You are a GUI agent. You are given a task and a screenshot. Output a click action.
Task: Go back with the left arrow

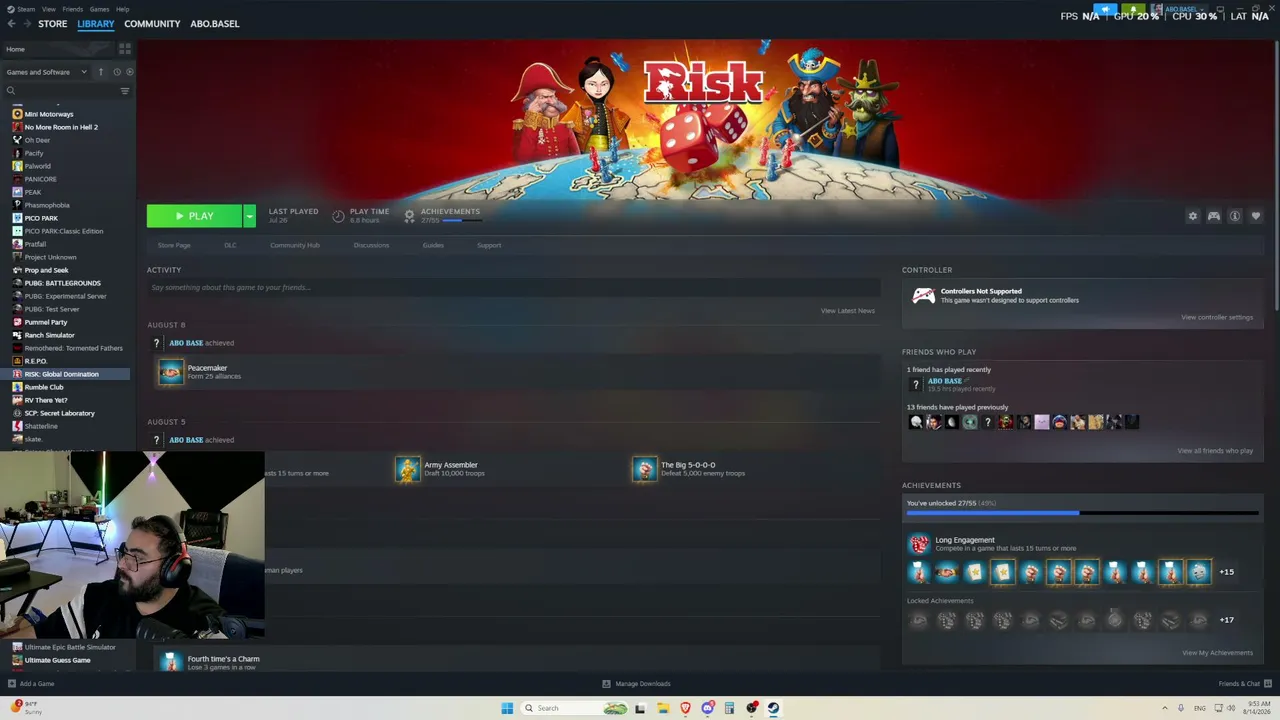[x=11, y=24]
